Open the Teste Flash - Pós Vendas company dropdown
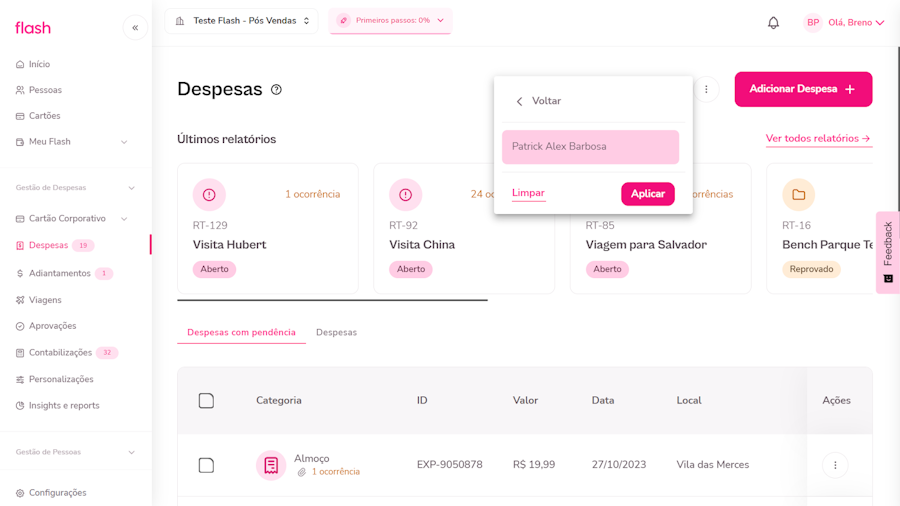Viewport: 900px width, 506px height. [x=241, y=20]
